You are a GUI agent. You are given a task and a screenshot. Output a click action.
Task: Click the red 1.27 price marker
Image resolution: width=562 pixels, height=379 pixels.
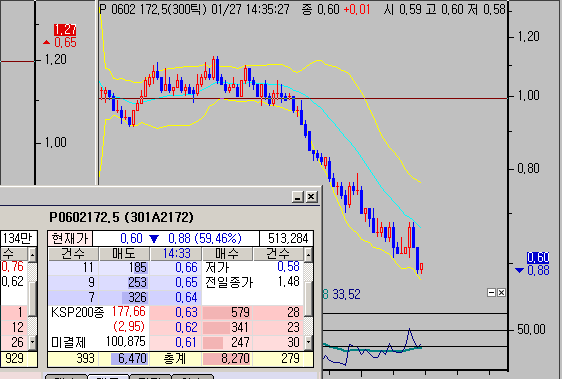click(65, 30)
